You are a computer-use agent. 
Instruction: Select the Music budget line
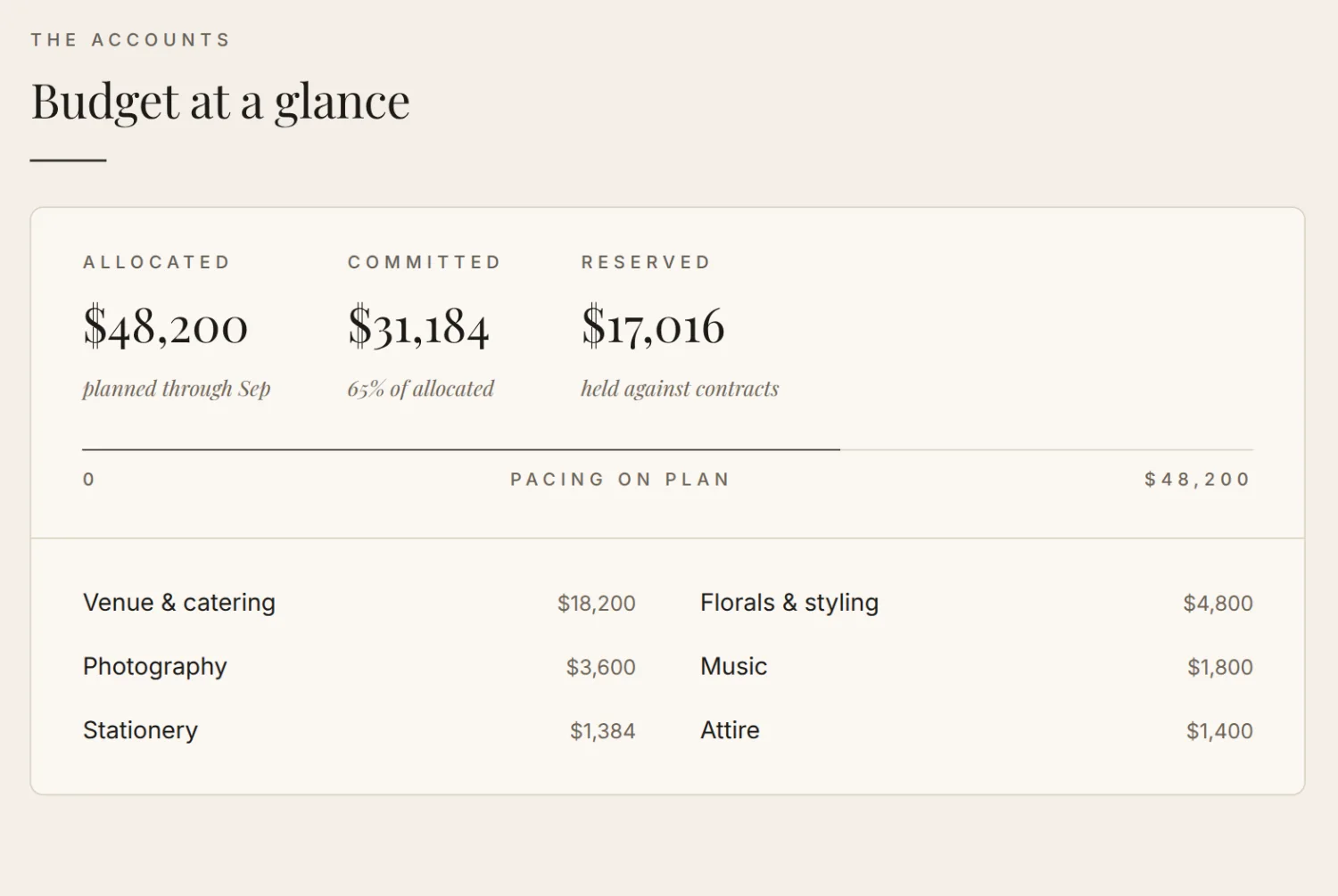tap(977, 667)
